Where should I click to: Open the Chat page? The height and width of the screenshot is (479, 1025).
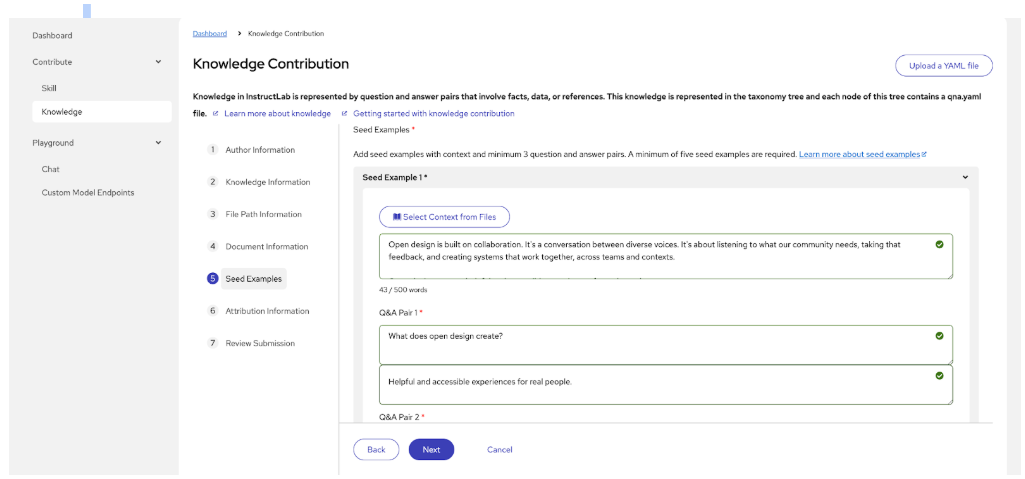(x=50, y=169)
